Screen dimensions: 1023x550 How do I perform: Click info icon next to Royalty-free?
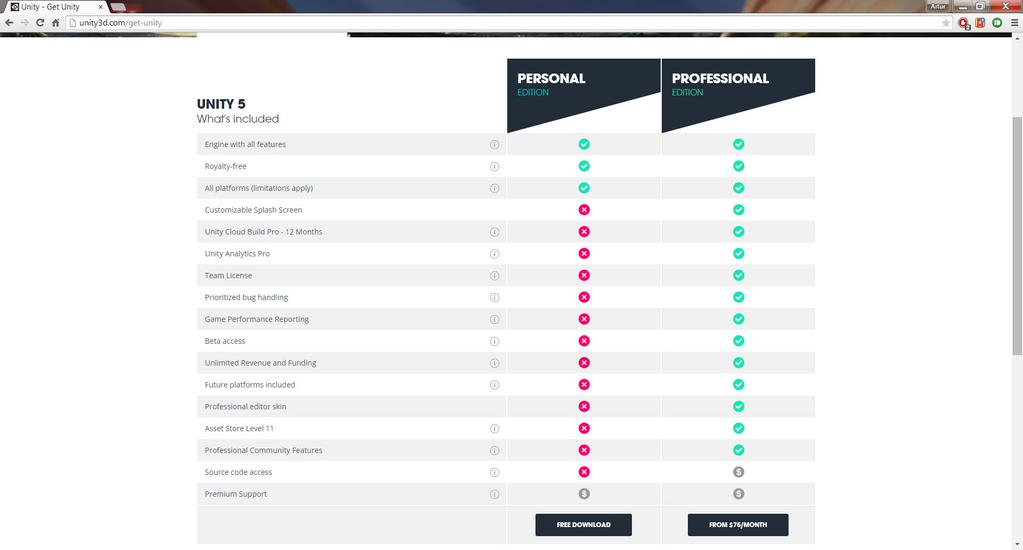[x=495, y=166]
